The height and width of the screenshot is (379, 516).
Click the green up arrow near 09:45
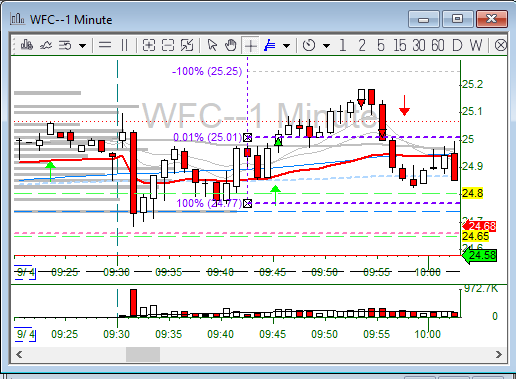[x=275, y=195]
